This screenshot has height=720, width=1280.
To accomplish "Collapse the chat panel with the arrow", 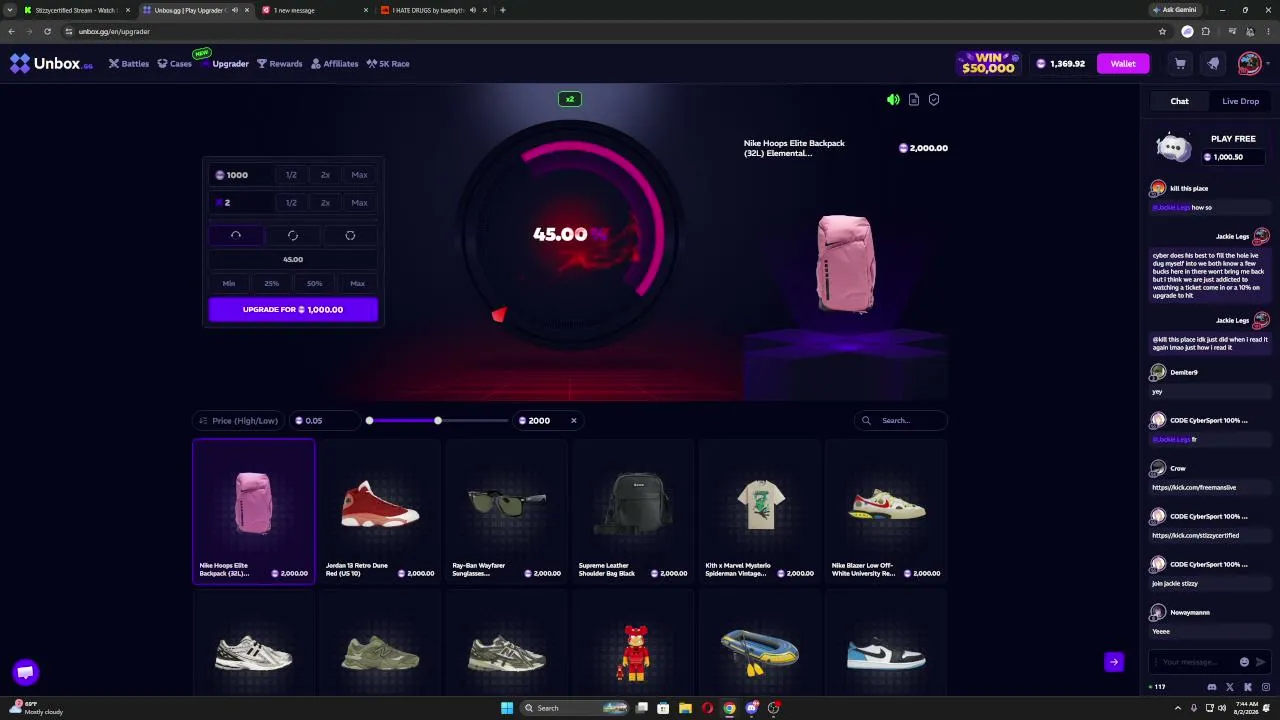I will (1114, 662).
